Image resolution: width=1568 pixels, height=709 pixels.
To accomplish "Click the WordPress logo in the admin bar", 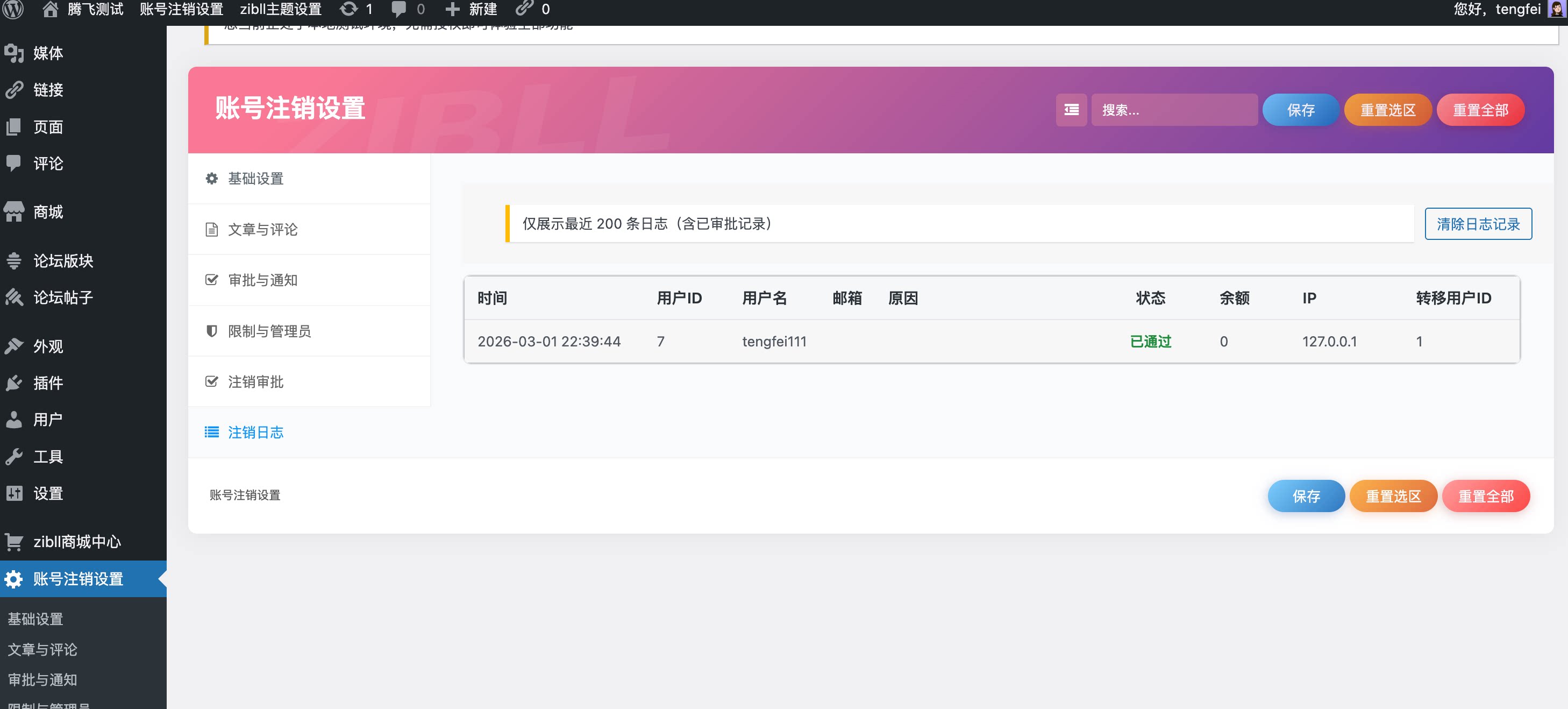I will [x=13, y=10].
